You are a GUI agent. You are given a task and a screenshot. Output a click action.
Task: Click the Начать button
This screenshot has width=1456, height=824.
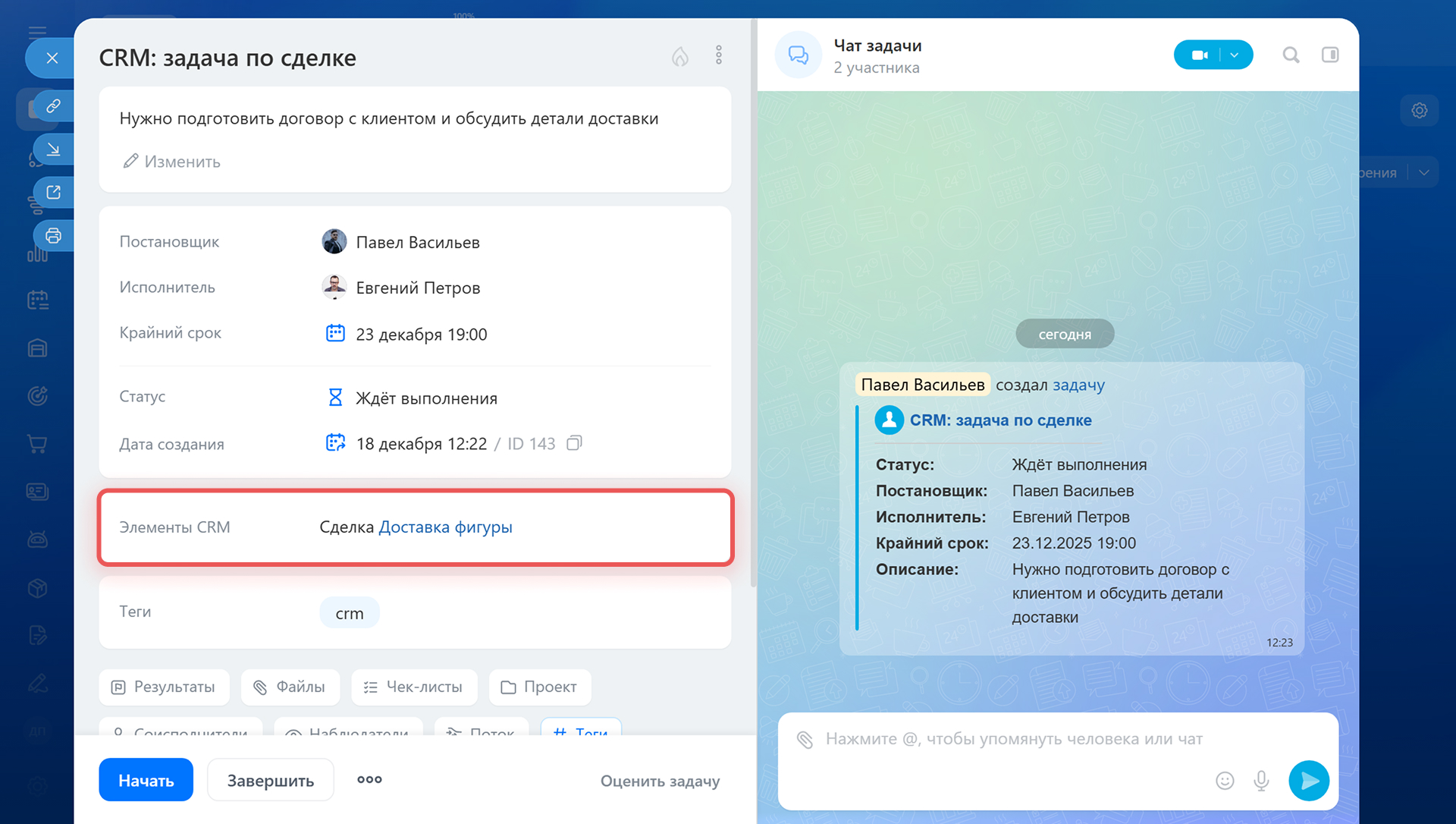point(146,780)
